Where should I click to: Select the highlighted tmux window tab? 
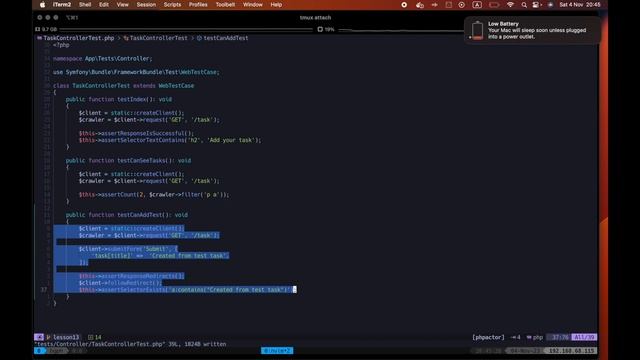click(x=277, y=351)
